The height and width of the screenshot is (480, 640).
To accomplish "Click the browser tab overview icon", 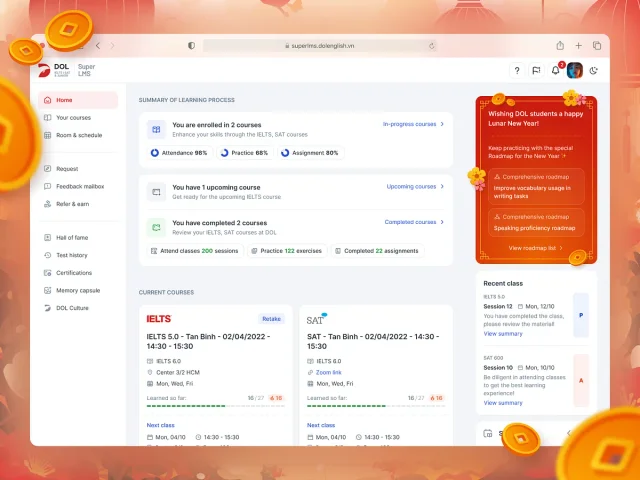I will [597, 46].
